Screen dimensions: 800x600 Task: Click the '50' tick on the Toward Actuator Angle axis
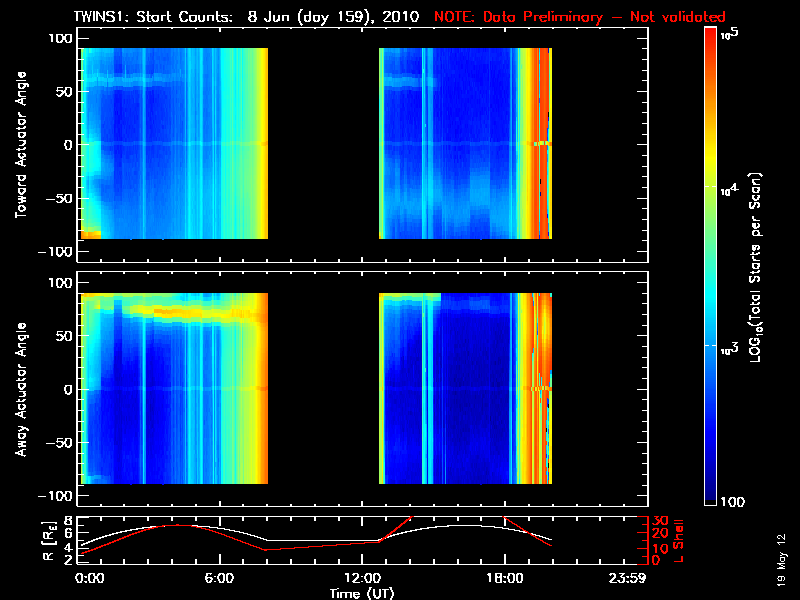coord(65,92)
